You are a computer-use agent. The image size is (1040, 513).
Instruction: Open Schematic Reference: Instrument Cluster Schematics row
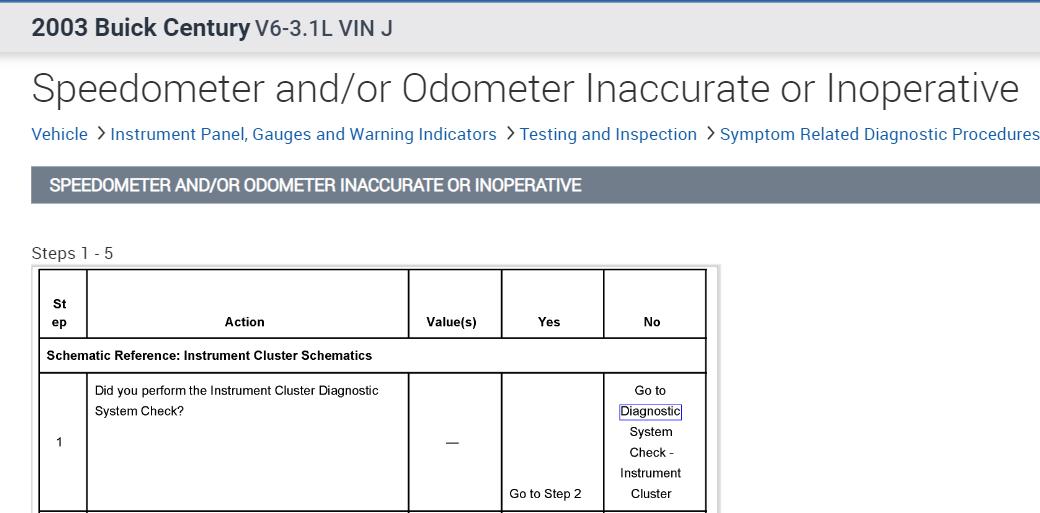pyautogui.click(x=209, y=355)
